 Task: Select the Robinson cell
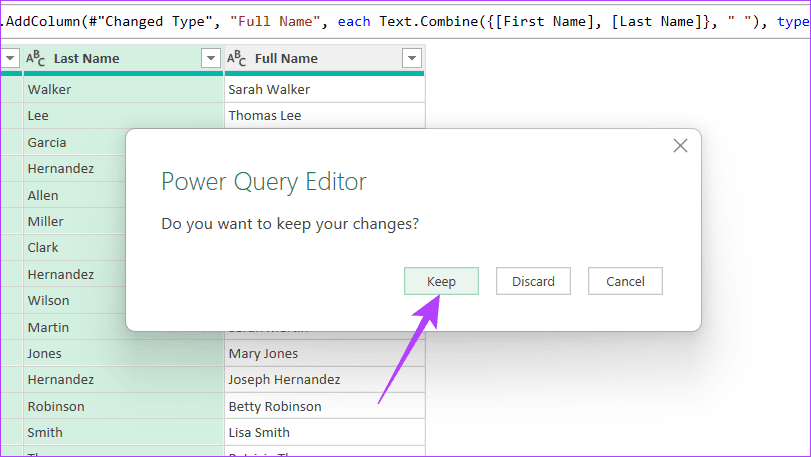pos(123,406)
